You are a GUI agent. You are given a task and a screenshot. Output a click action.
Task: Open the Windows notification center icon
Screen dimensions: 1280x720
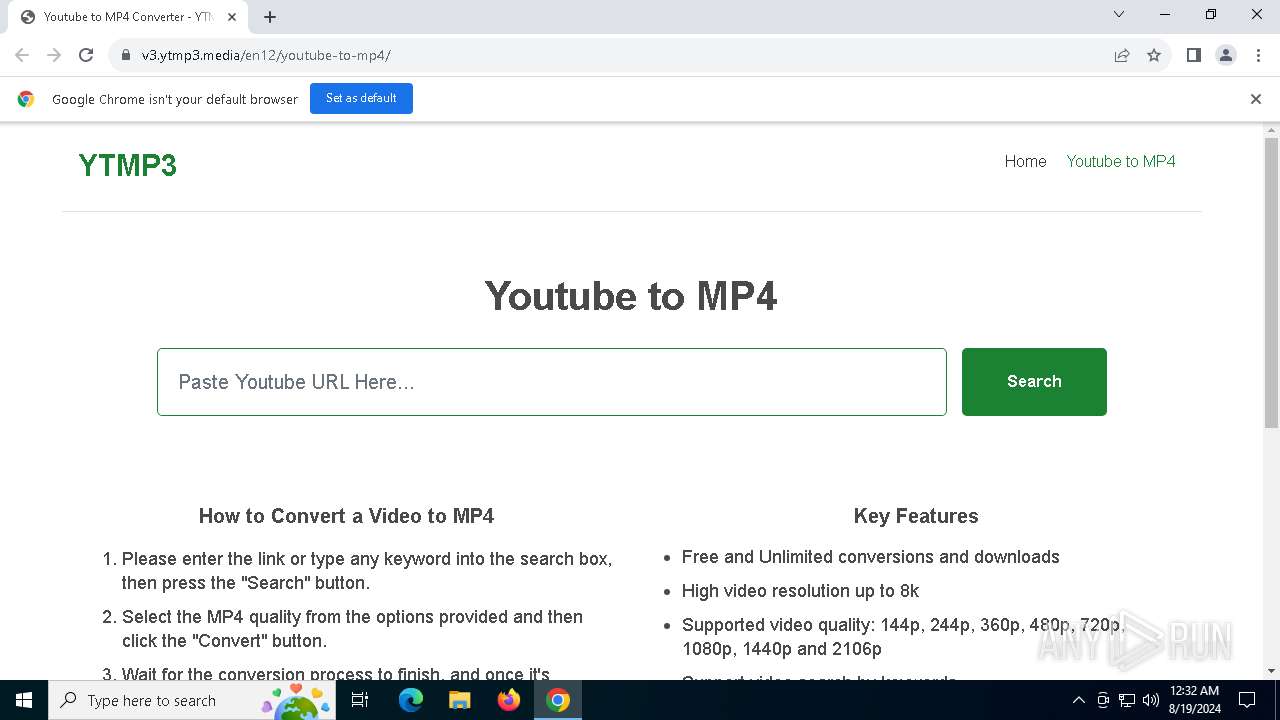[x=1247, y=700]
